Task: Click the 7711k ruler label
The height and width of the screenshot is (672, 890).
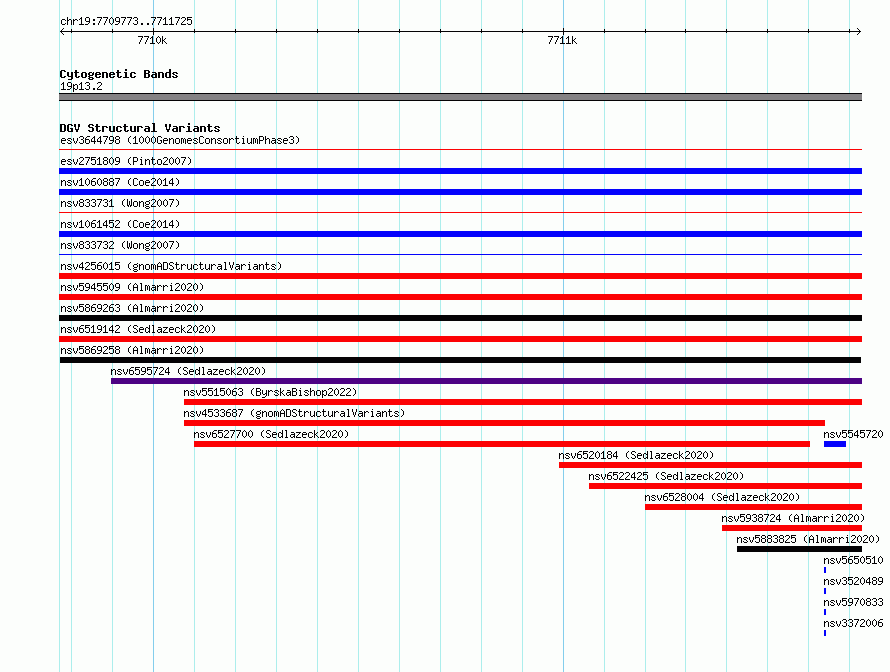Action: [562, 40]
